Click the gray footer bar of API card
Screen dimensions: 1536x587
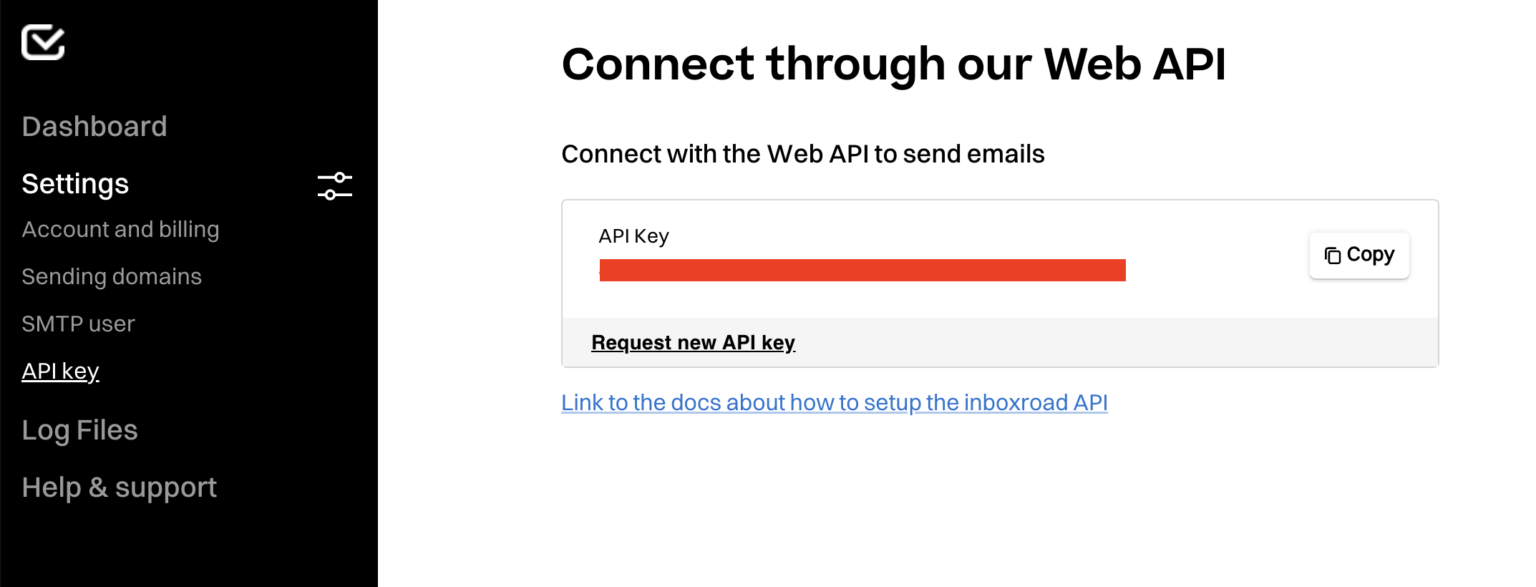(x=1100, y=343)
